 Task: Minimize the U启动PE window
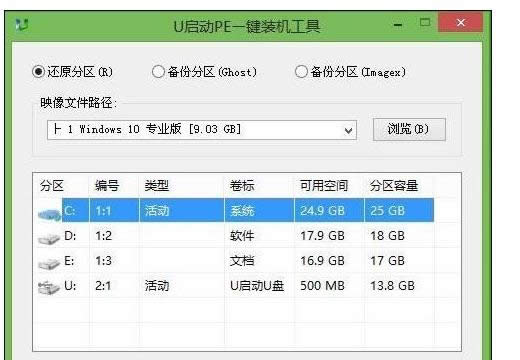click(397, 25)
